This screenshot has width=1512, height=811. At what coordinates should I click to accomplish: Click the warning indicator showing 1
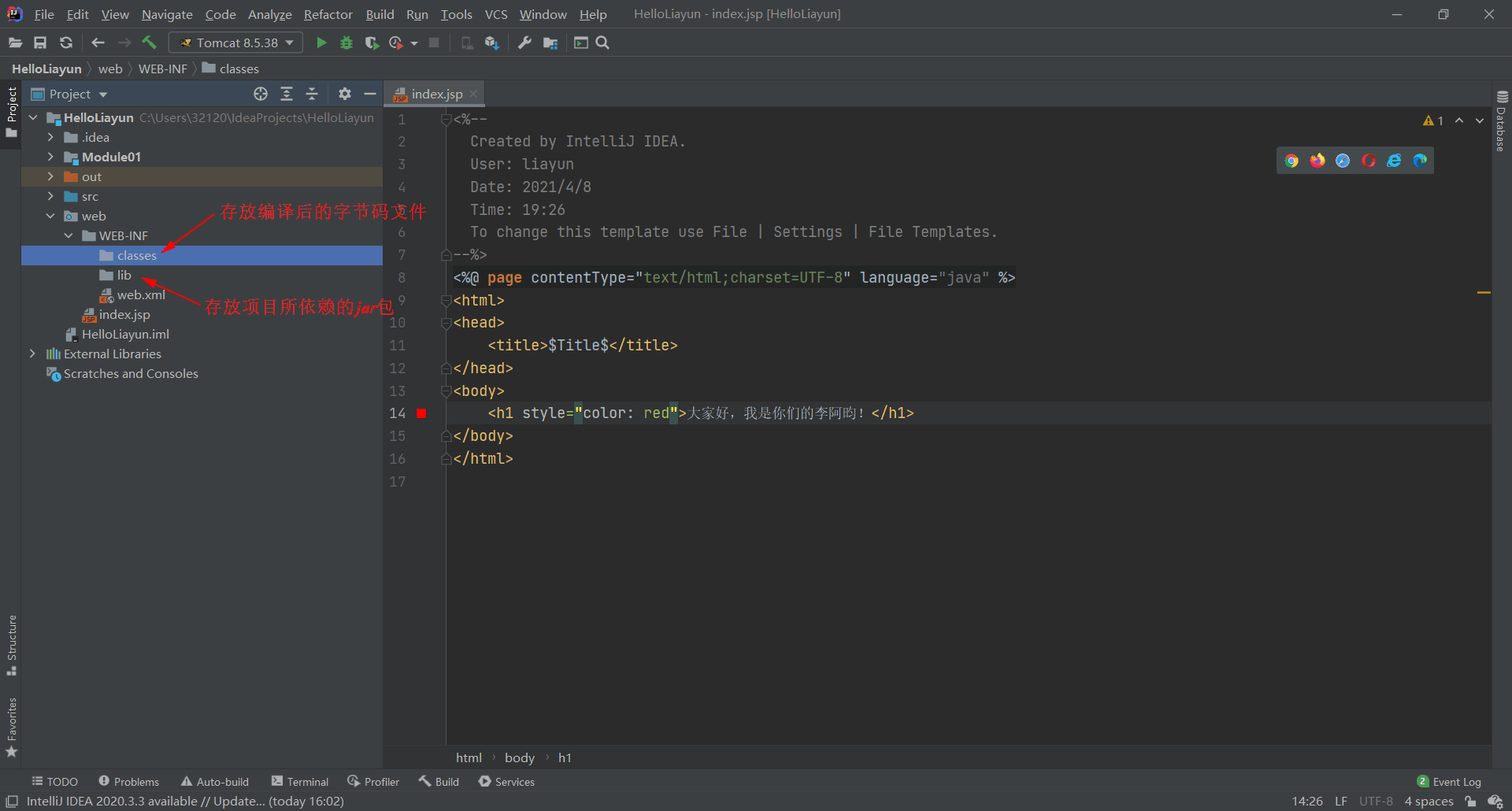[1433, 120]
